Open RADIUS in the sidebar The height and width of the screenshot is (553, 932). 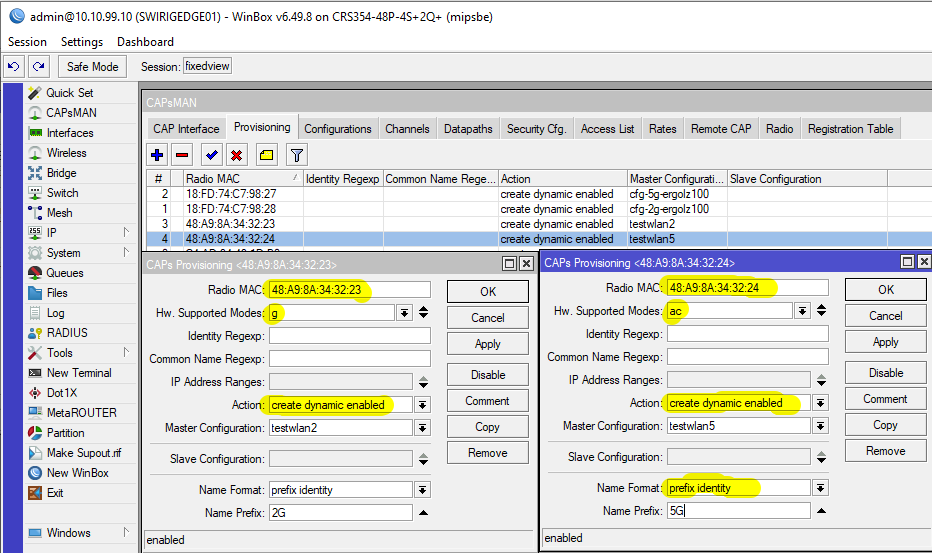tap(67, 333)
